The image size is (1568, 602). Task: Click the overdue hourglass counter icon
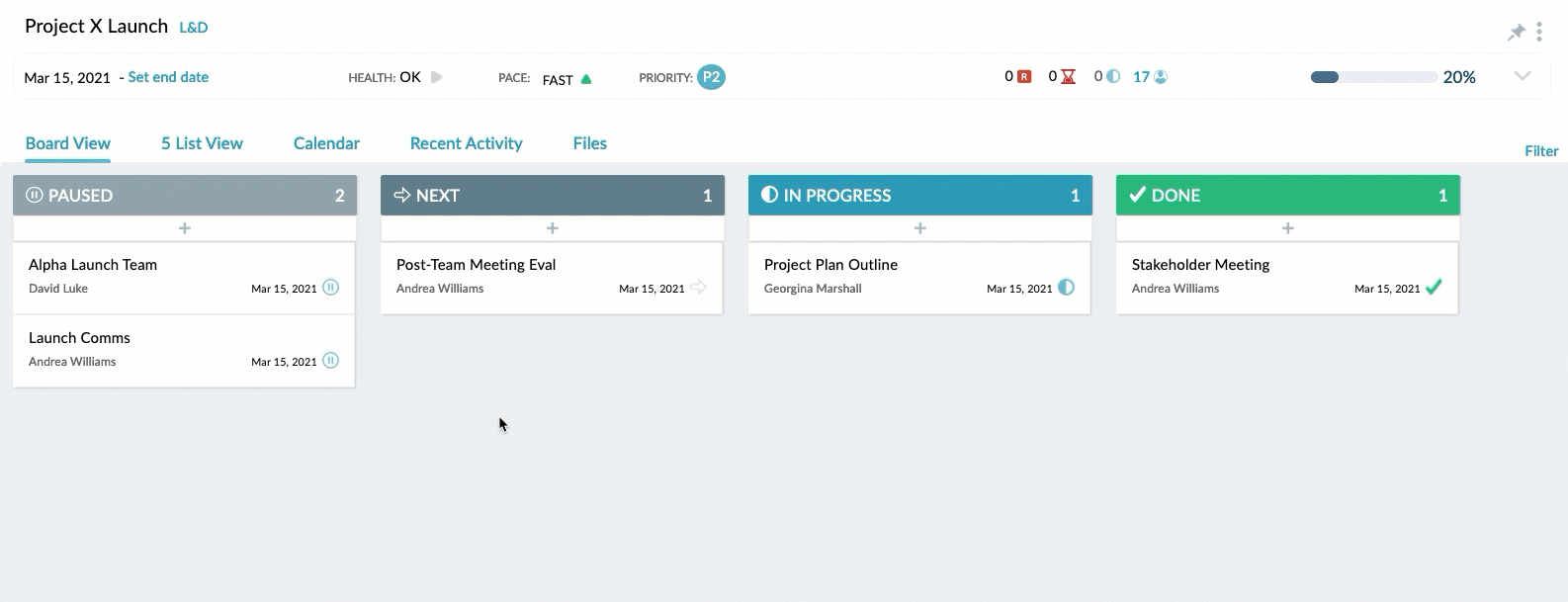1068,76
